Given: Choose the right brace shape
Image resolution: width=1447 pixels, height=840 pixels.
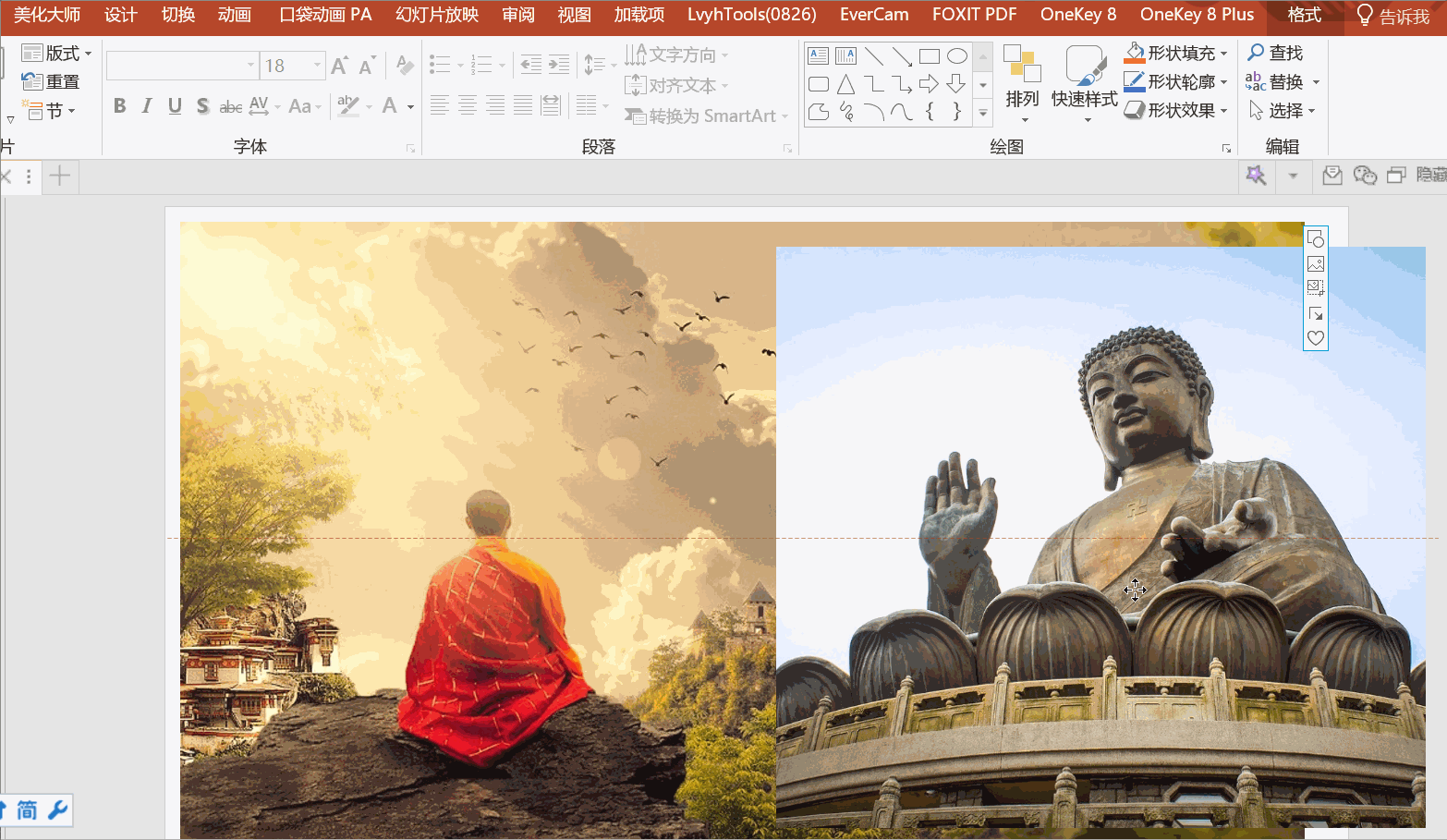Looking at the screenshot, I should click(957, 112).
